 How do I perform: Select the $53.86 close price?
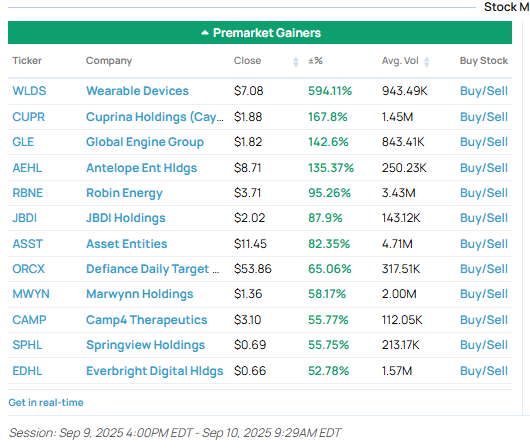[252, 269]
